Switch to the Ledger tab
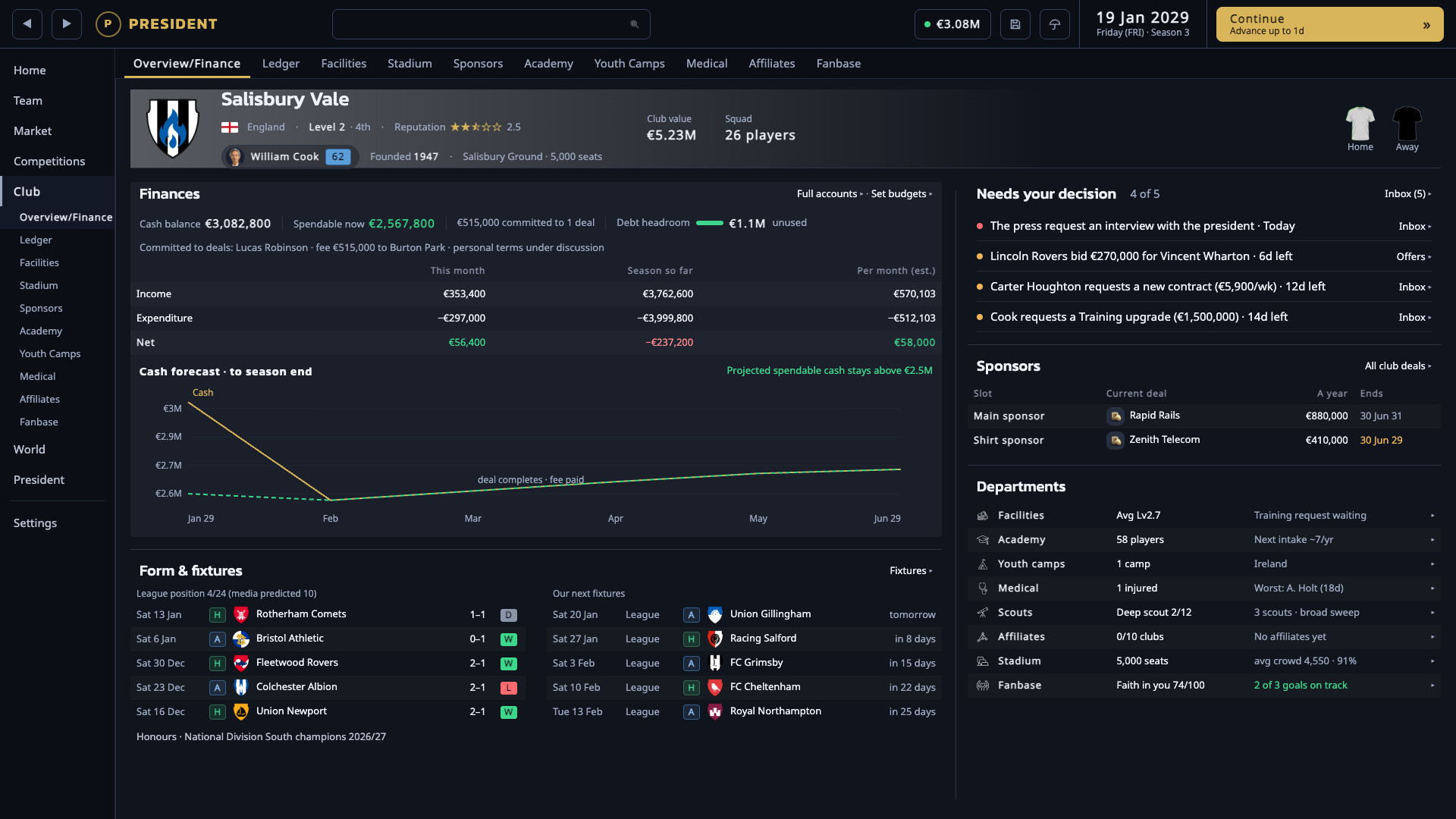1456x819 pixels. click(x=281, y=64)
